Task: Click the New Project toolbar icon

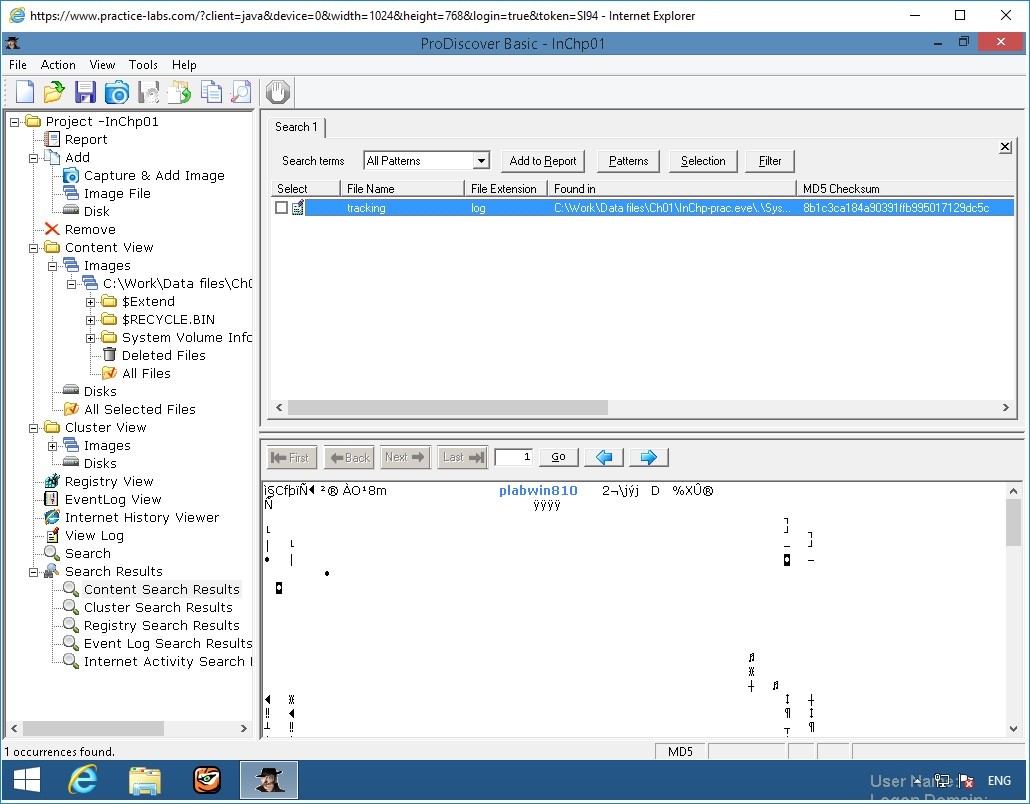Action: coord(24,92)
